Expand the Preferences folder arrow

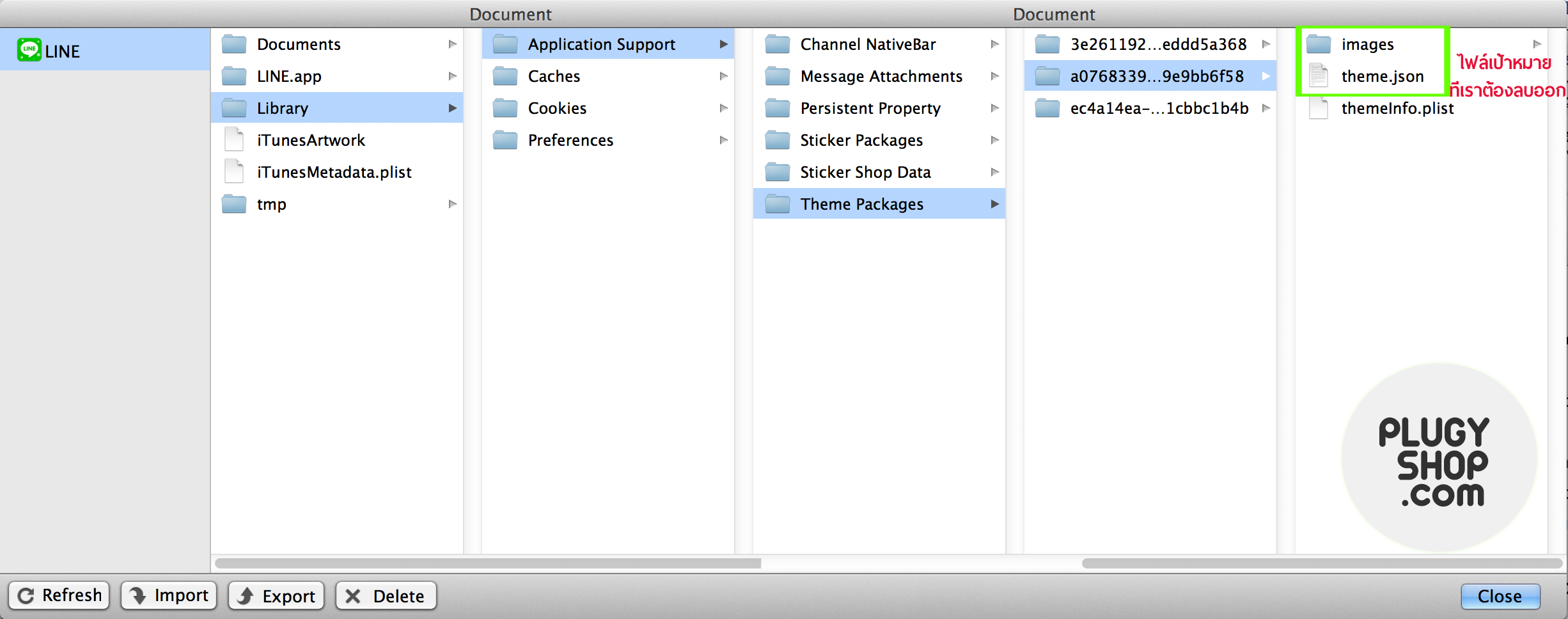(x=723, y=140)
